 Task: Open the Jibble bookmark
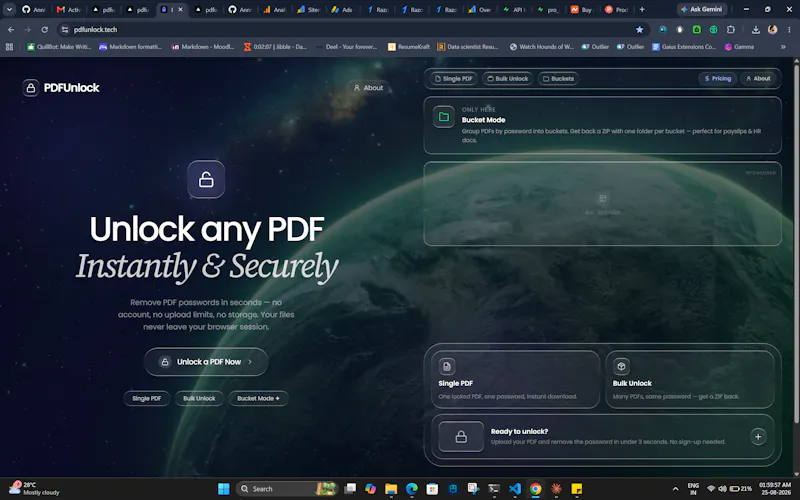pos(276,46)
